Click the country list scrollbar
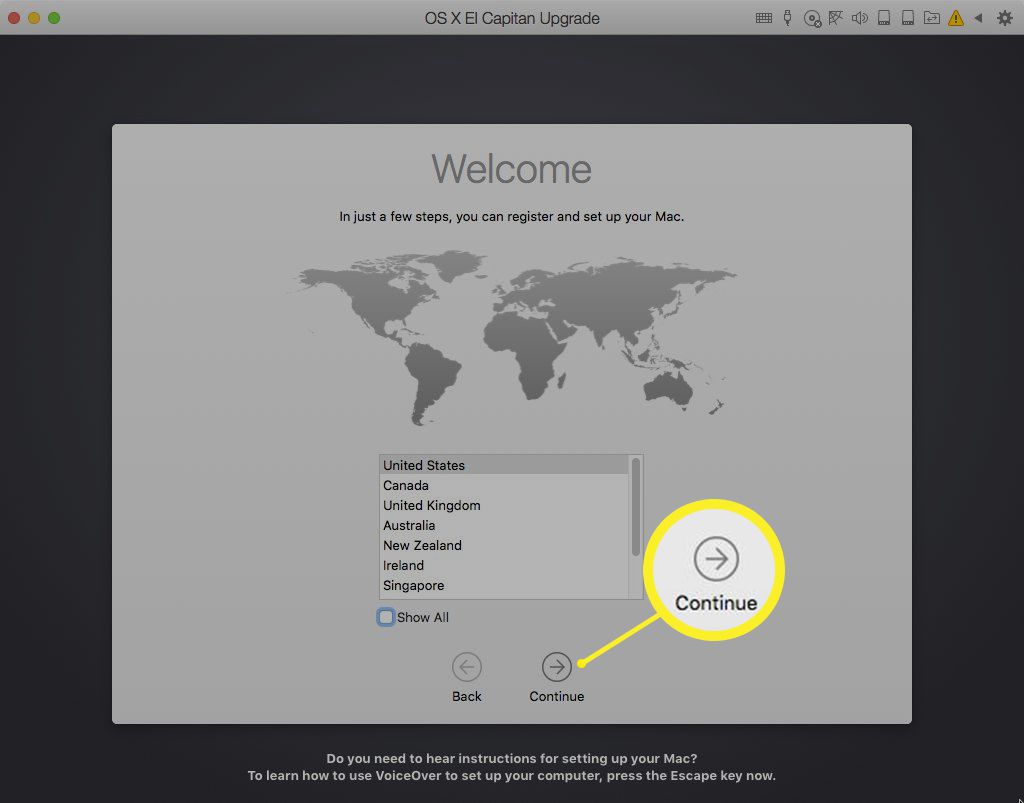This screenshot has width=1024, height=803. pyautogui.click(x=635, y=506)
